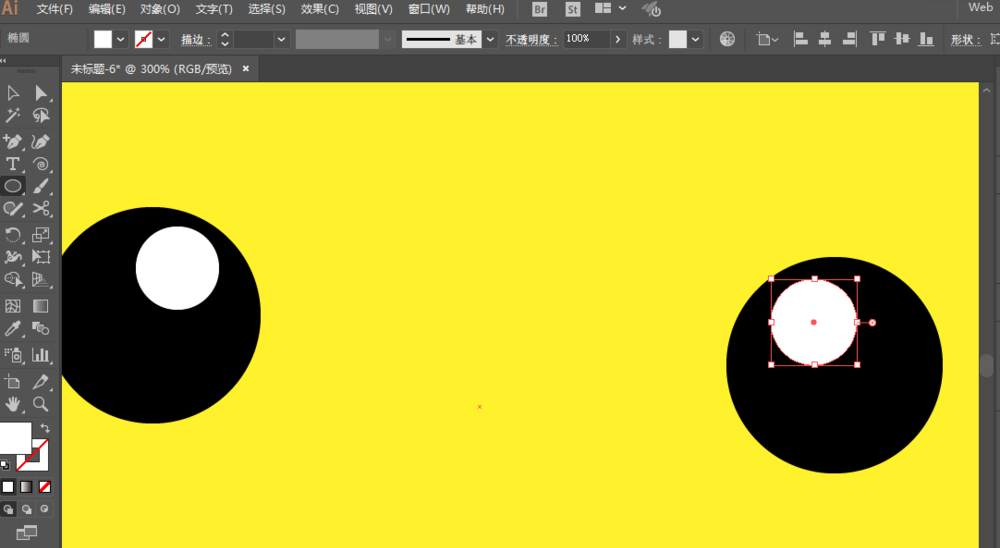This screenshot has width=1000, height=548.
Task: Open the Align To dropdown
Action: tap(767, 40)
